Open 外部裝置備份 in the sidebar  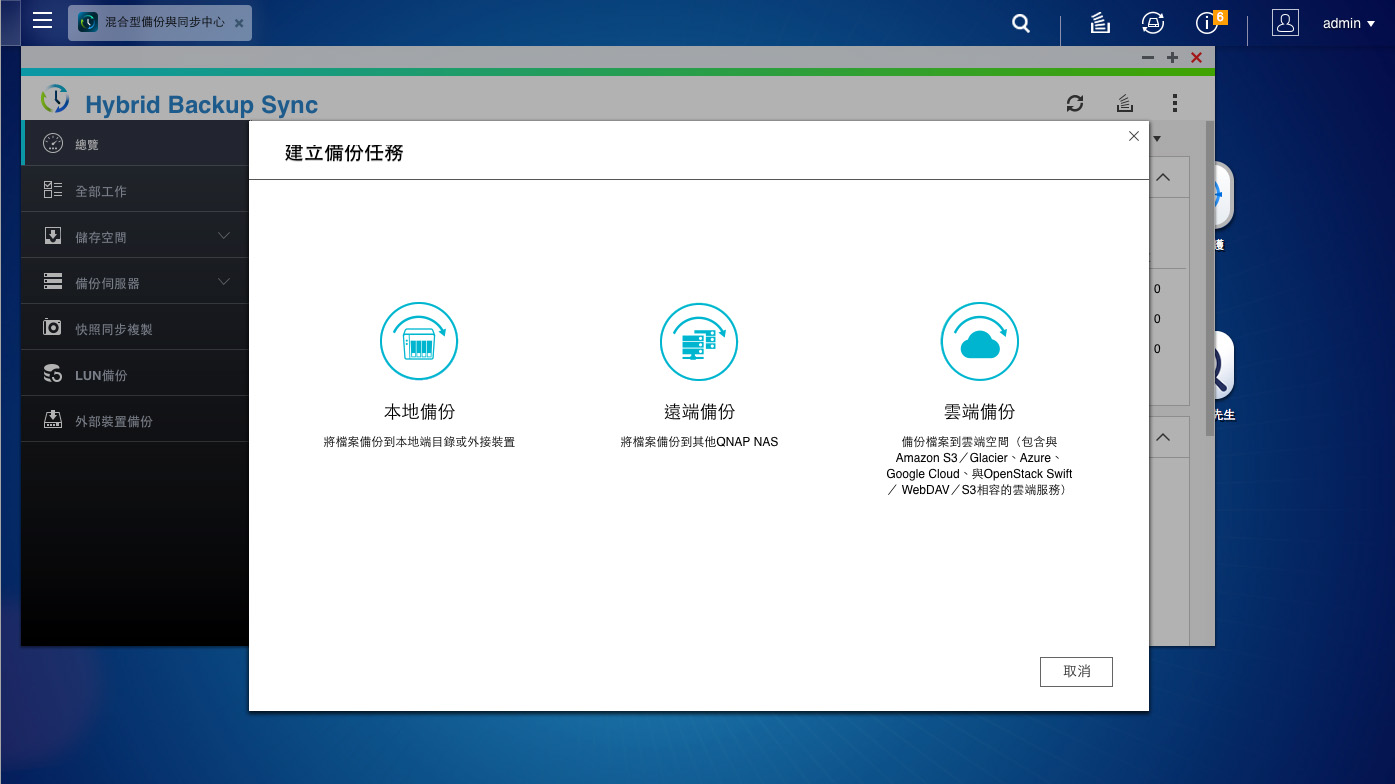[x=135, y=420]
